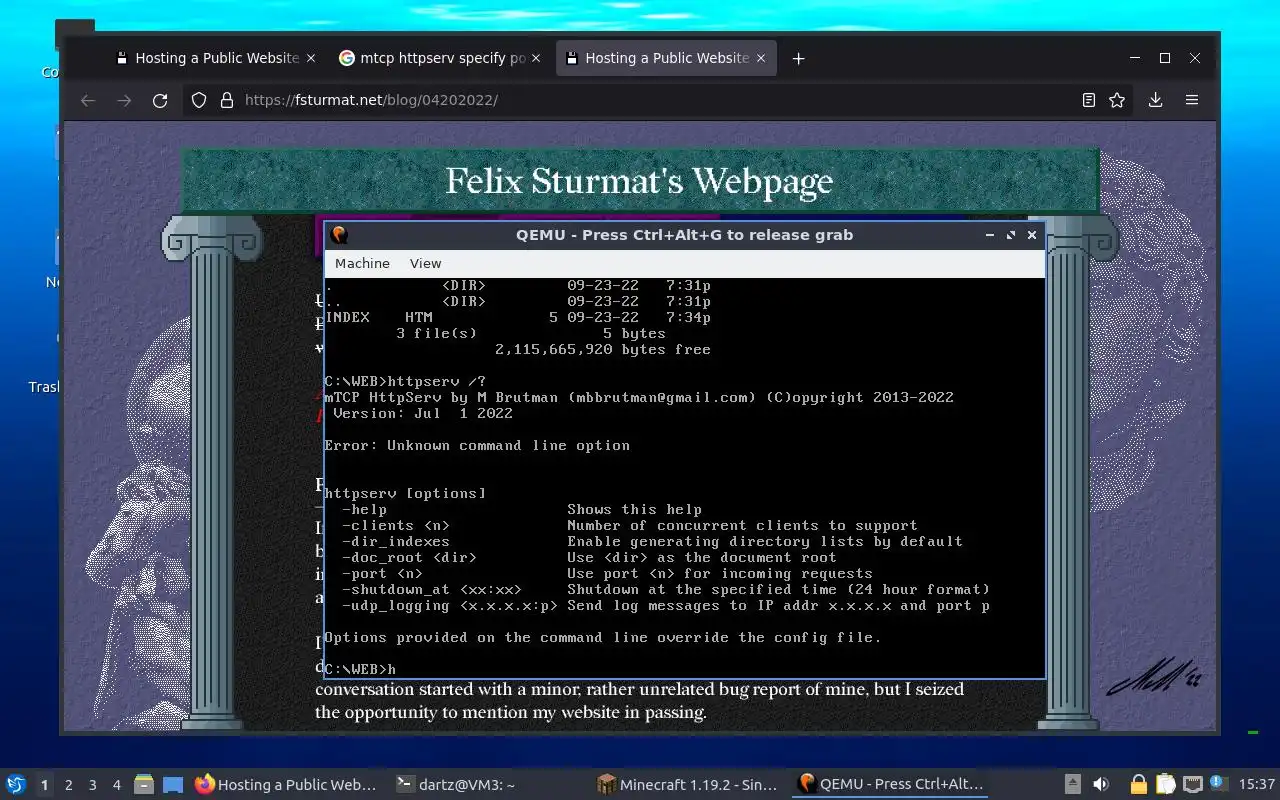Open a new Firefox tab
The image size is (1280, 800).
coord(798,58)
